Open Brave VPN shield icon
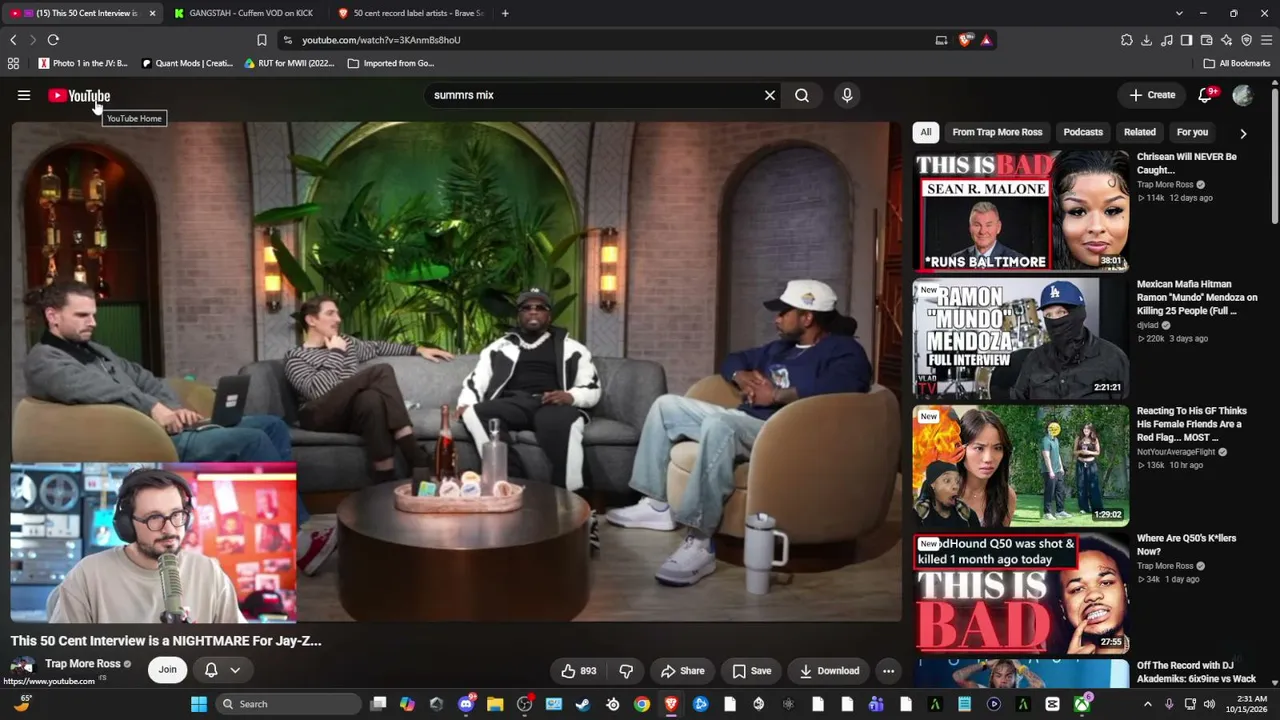The height and width of the screenshot is (720, 1280). coord(1247,40)
